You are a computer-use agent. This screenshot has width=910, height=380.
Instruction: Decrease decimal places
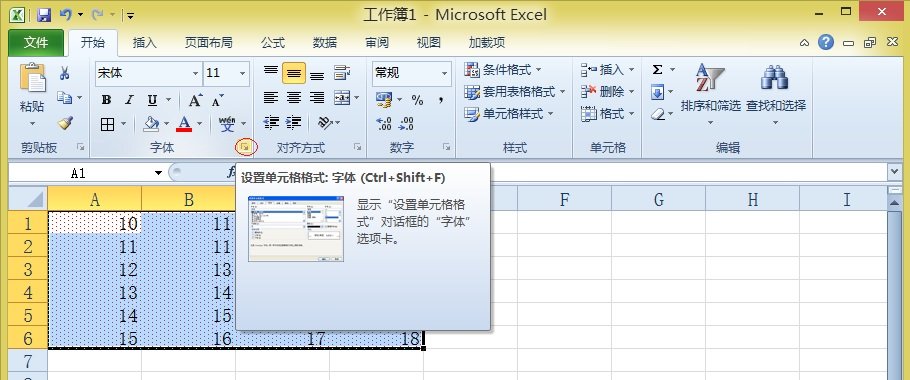tap(406, 123)
